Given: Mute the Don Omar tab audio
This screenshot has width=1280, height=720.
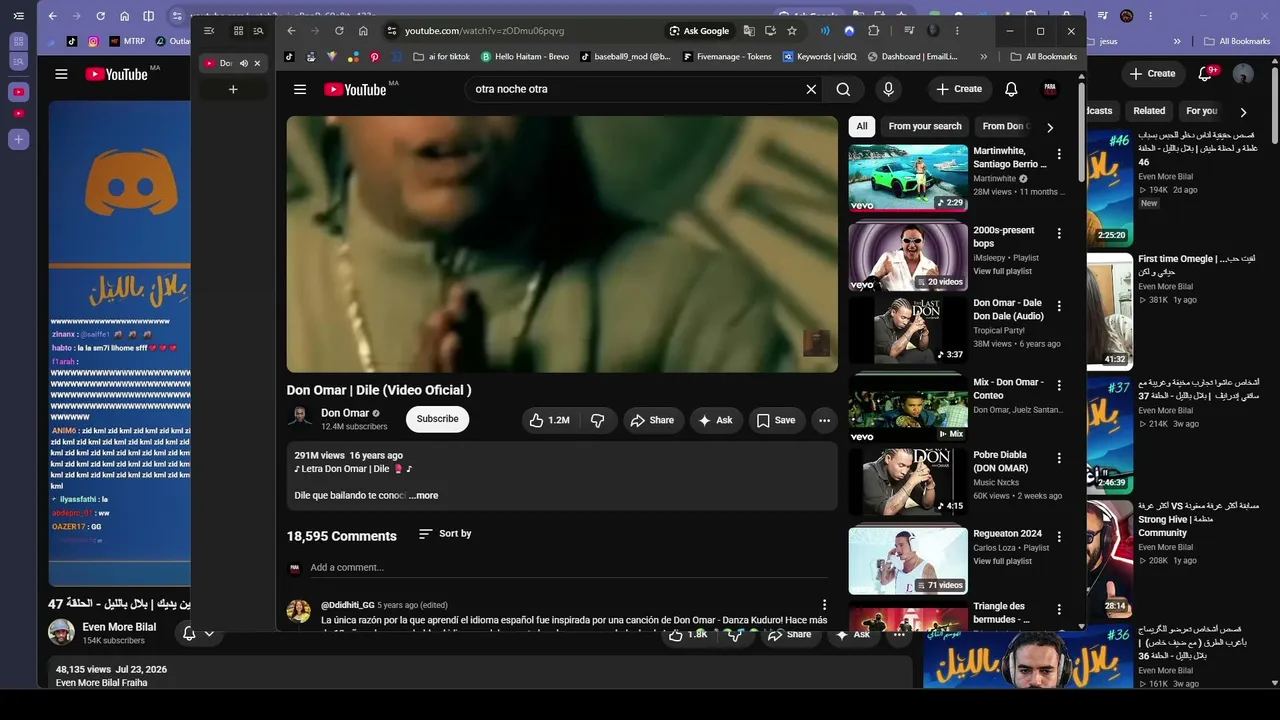Looking at the screenshot, I should 243,63.
